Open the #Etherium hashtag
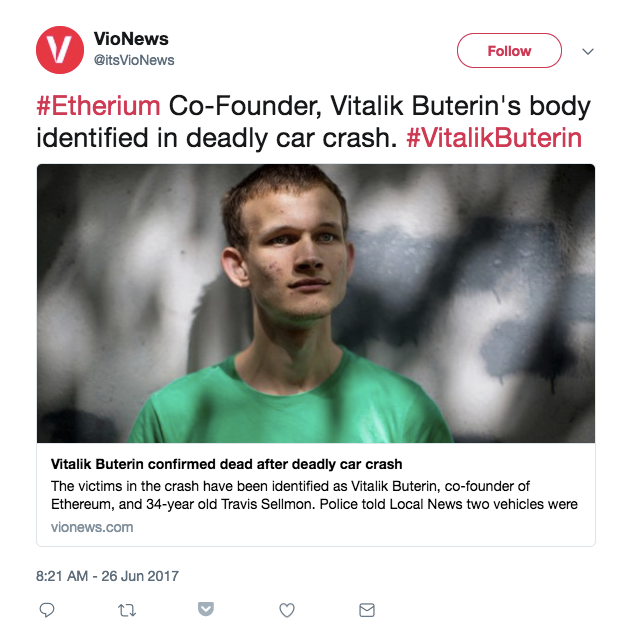 point(98,106)
